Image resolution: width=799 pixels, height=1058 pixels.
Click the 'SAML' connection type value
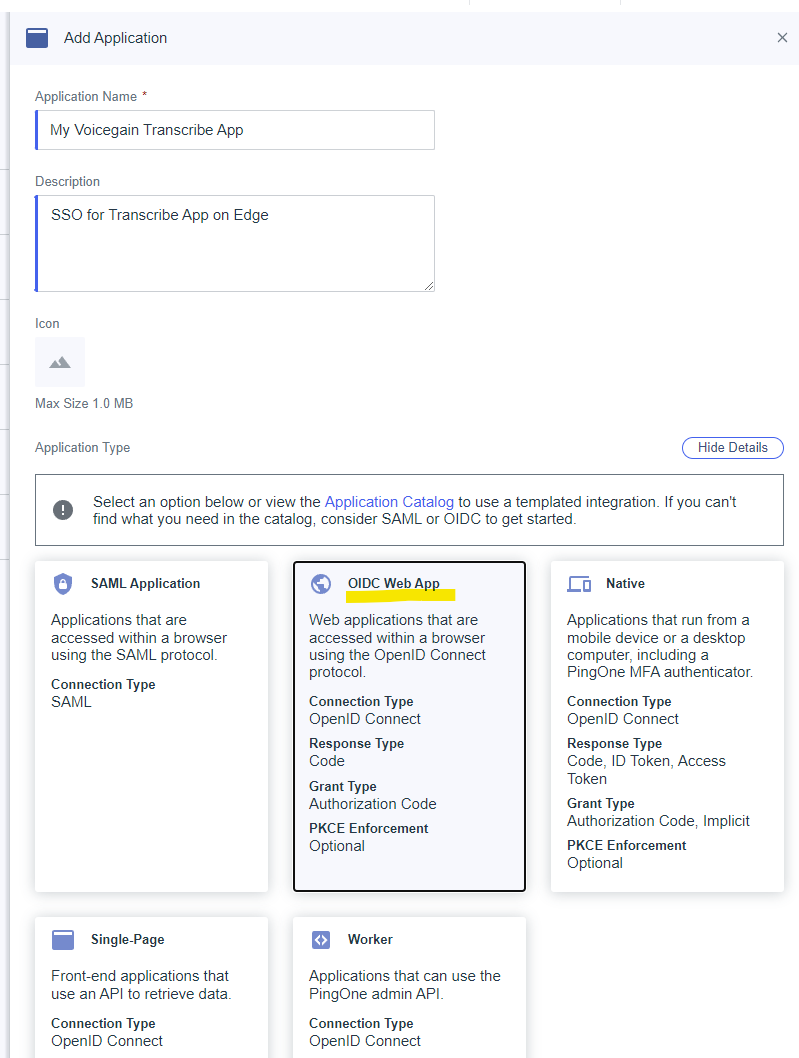tap(72, 702)
